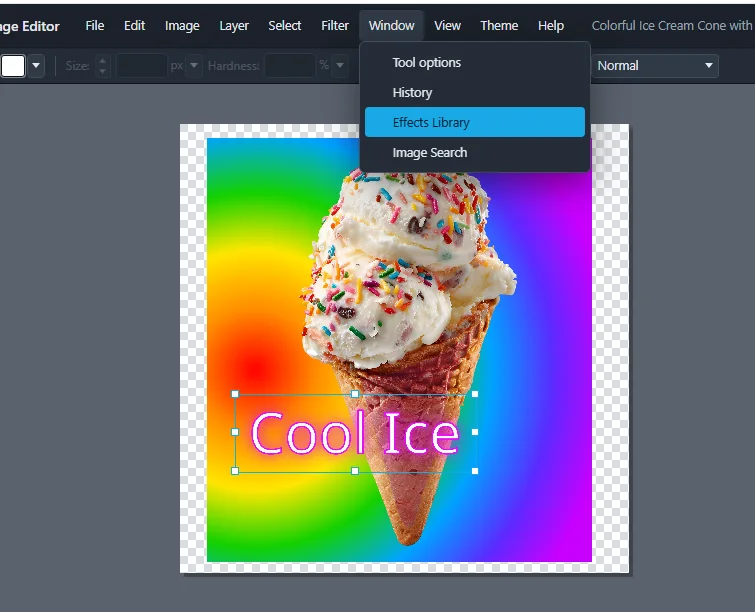Click the Cool Ice text layer
The height and width of the screenshot is (612, 755).
point(354,432)
